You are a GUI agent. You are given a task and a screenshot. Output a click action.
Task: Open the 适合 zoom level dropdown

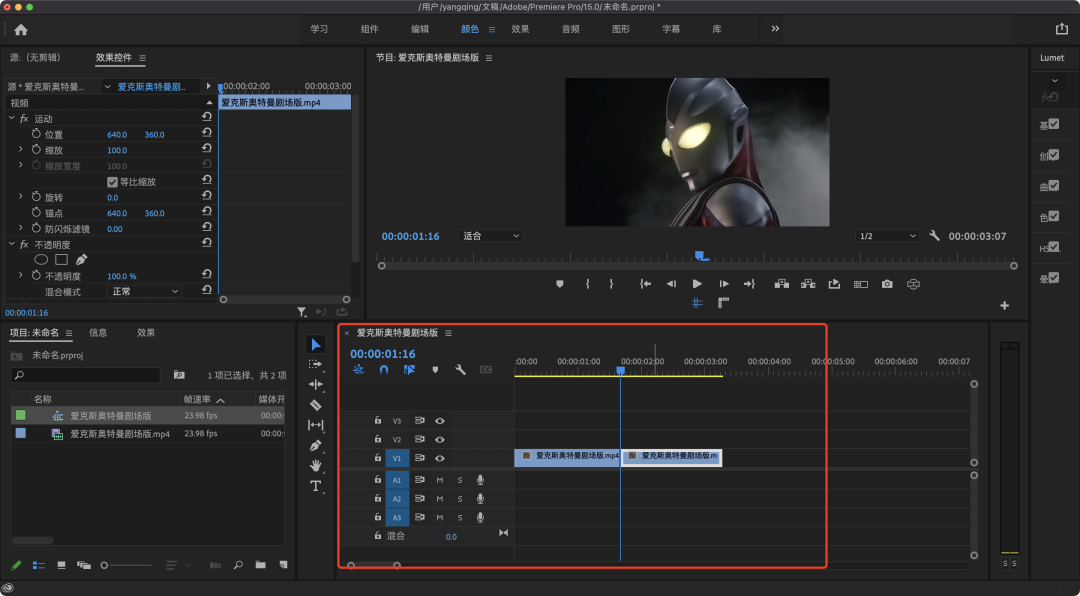[x=490, y=236]
